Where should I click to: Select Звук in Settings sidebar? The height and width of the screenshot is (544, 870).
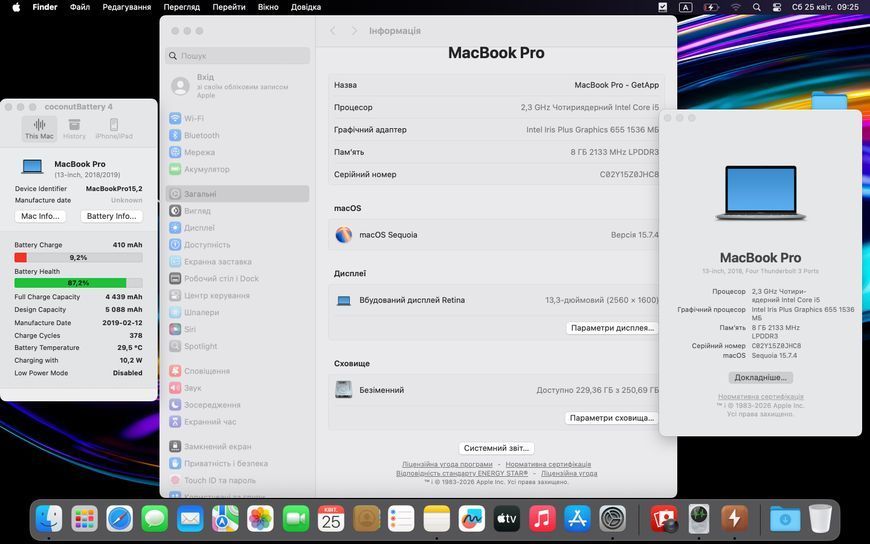click(237, 388)
